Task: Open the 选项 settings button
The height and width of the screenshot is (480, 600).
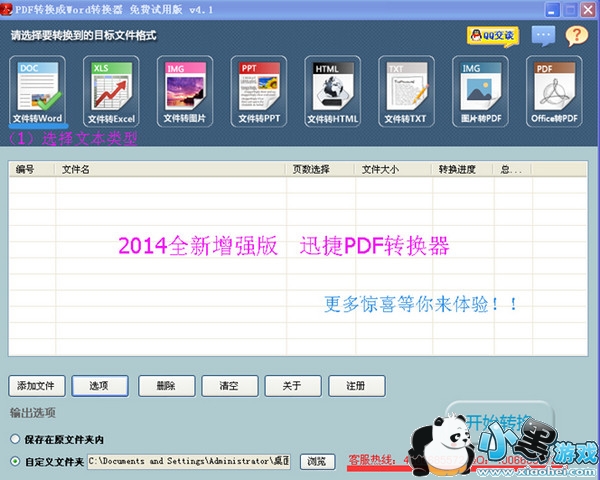Action: [100, 386]
